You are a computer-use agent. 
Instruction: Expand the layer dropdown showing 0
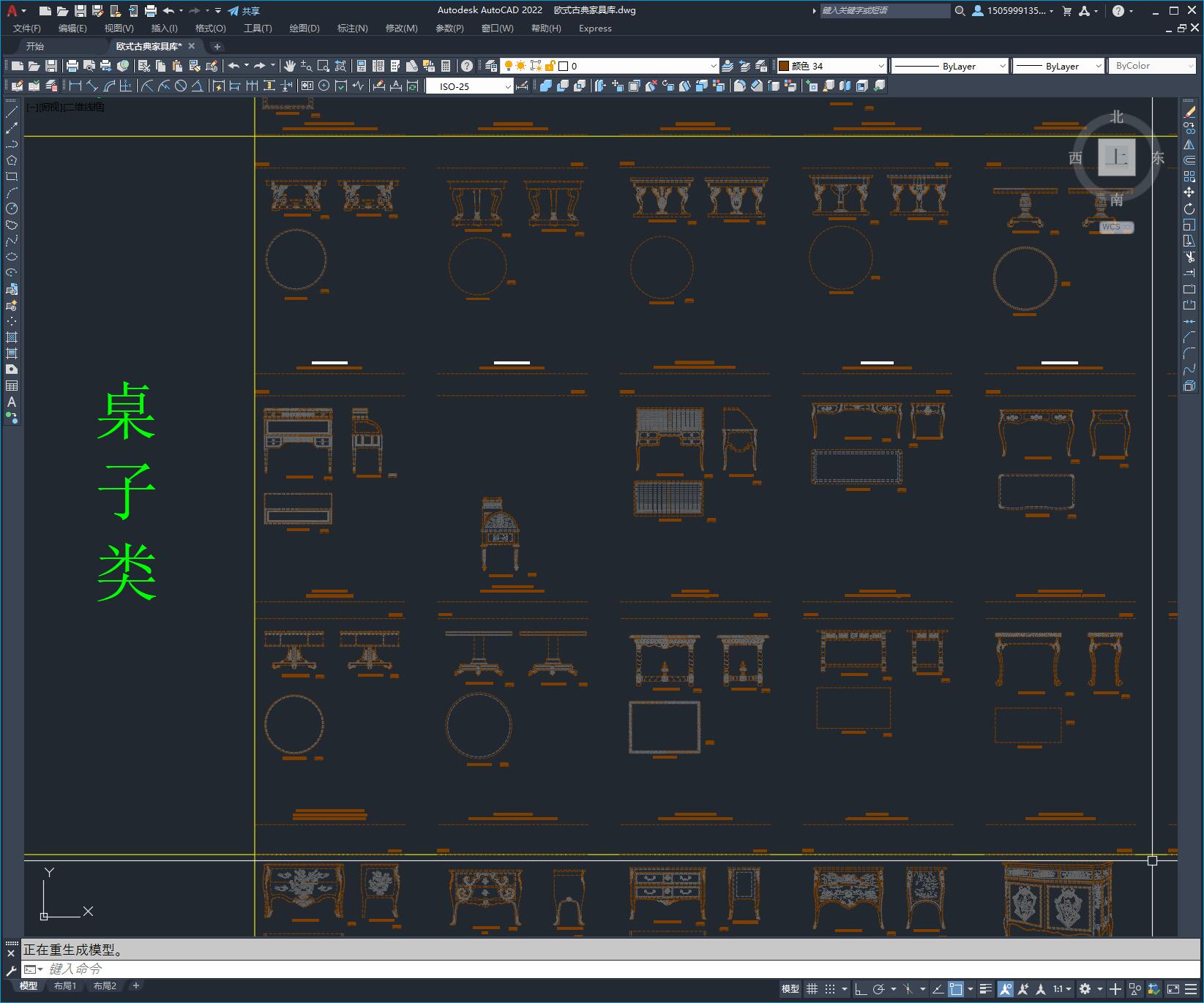(x=714, y=66)
